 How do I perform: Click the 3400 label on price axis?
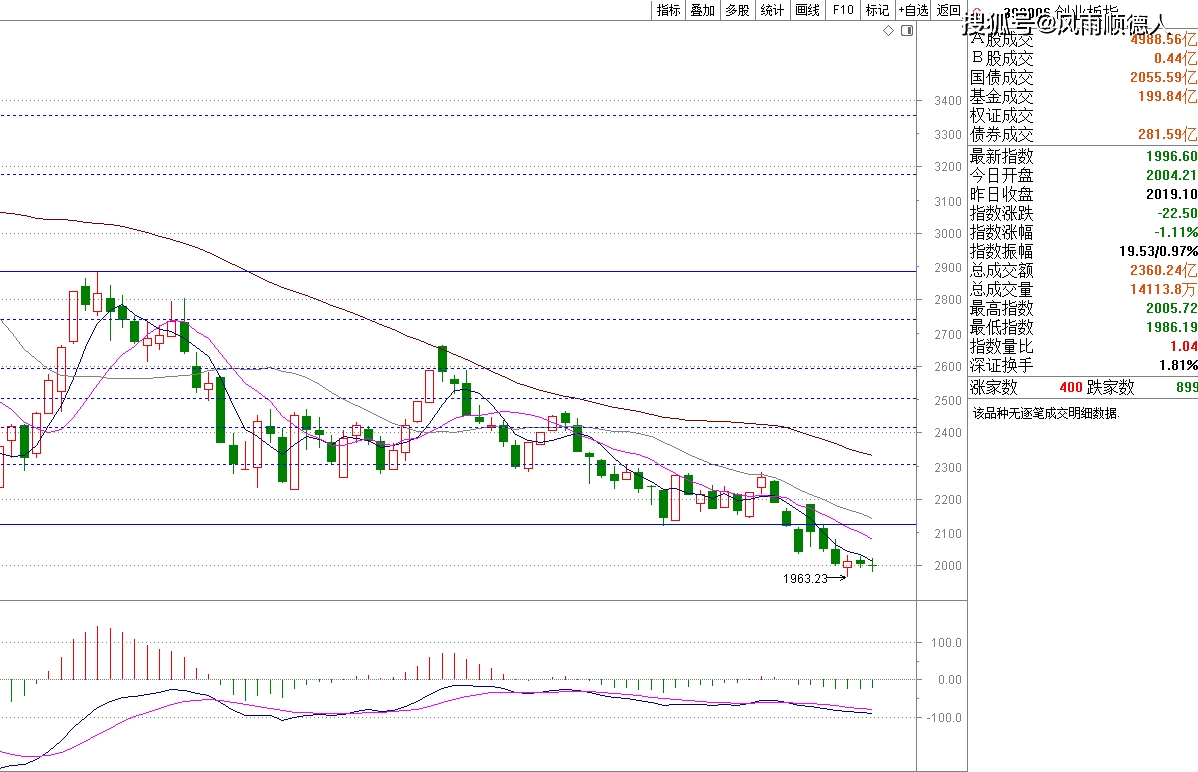(x=948, y=101)
